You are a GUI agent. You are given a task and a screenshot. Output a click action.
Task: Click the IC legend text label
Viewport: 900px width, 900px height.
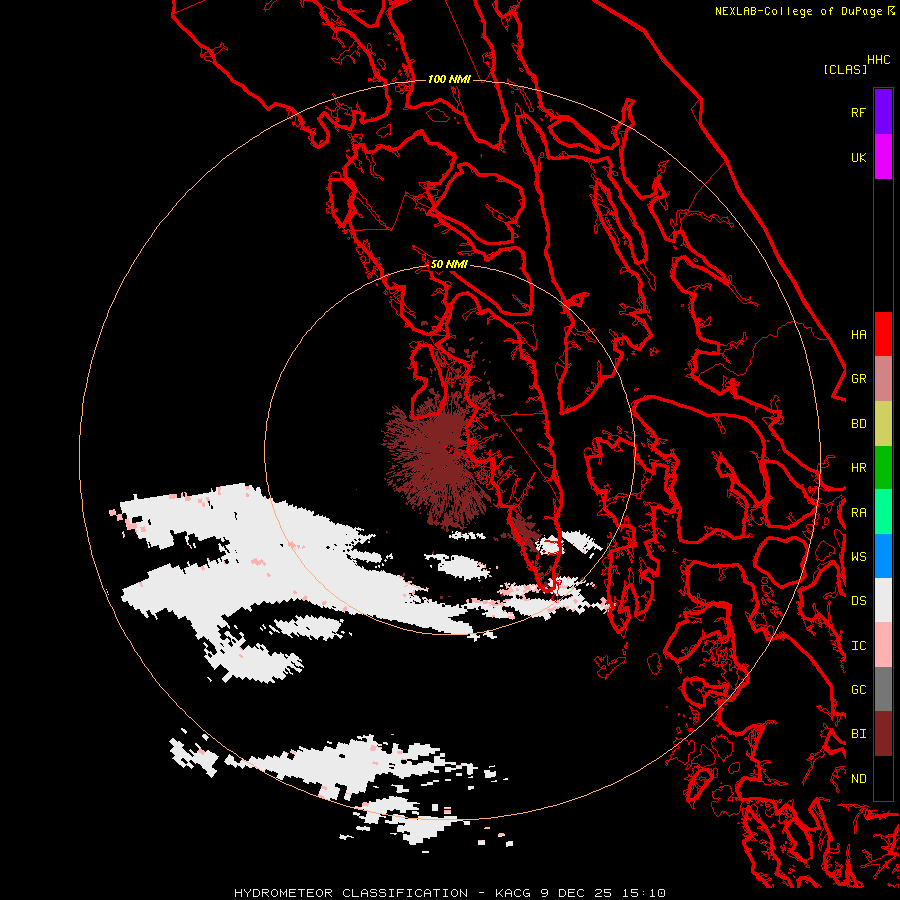point(859,645)
